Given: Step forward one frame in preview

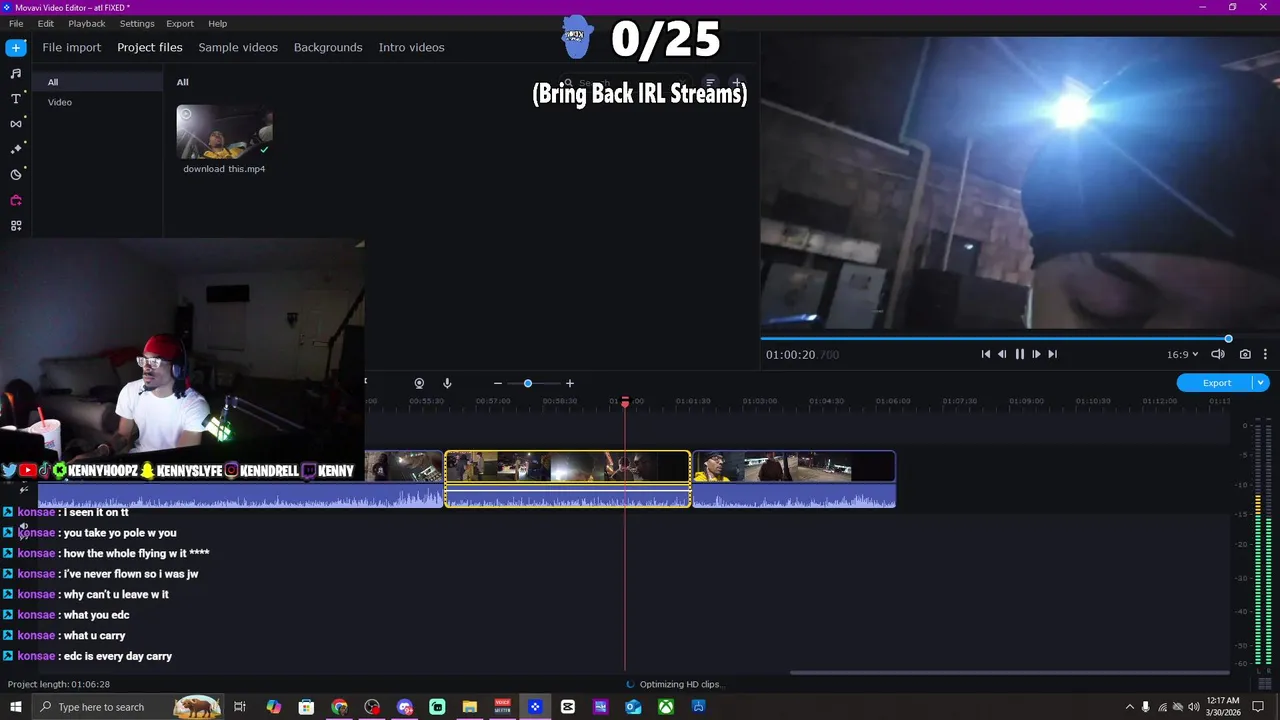Looking at the screenshot, I should click(x=1036, y=354).
